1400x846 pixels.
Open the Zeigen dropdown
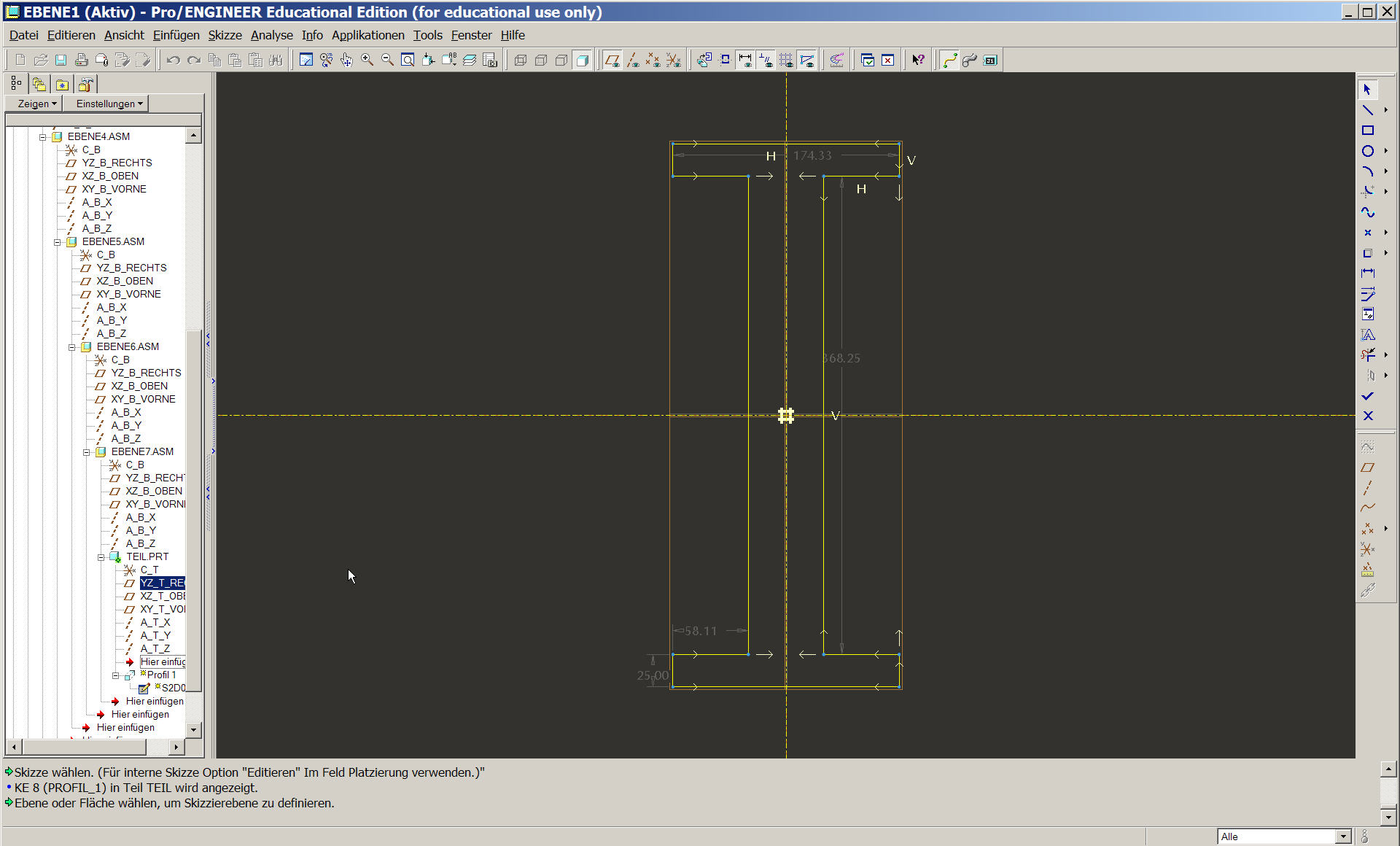[x=35, y=104]
